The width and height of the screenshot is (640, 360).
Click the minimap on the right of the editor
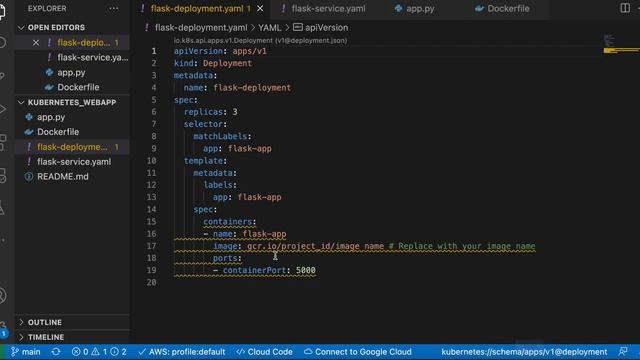coord(621,45)
